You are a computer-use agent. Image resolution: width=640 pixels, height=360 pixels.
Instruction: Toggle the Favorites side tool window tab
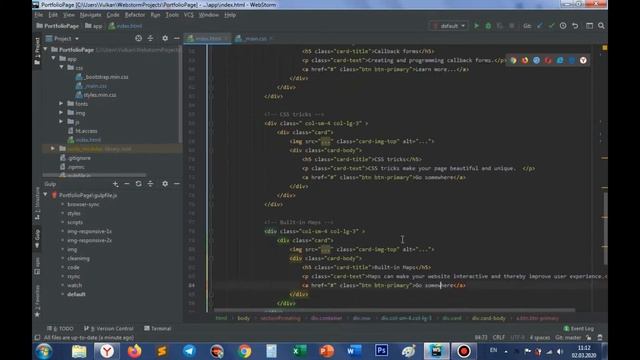[37, 301]
